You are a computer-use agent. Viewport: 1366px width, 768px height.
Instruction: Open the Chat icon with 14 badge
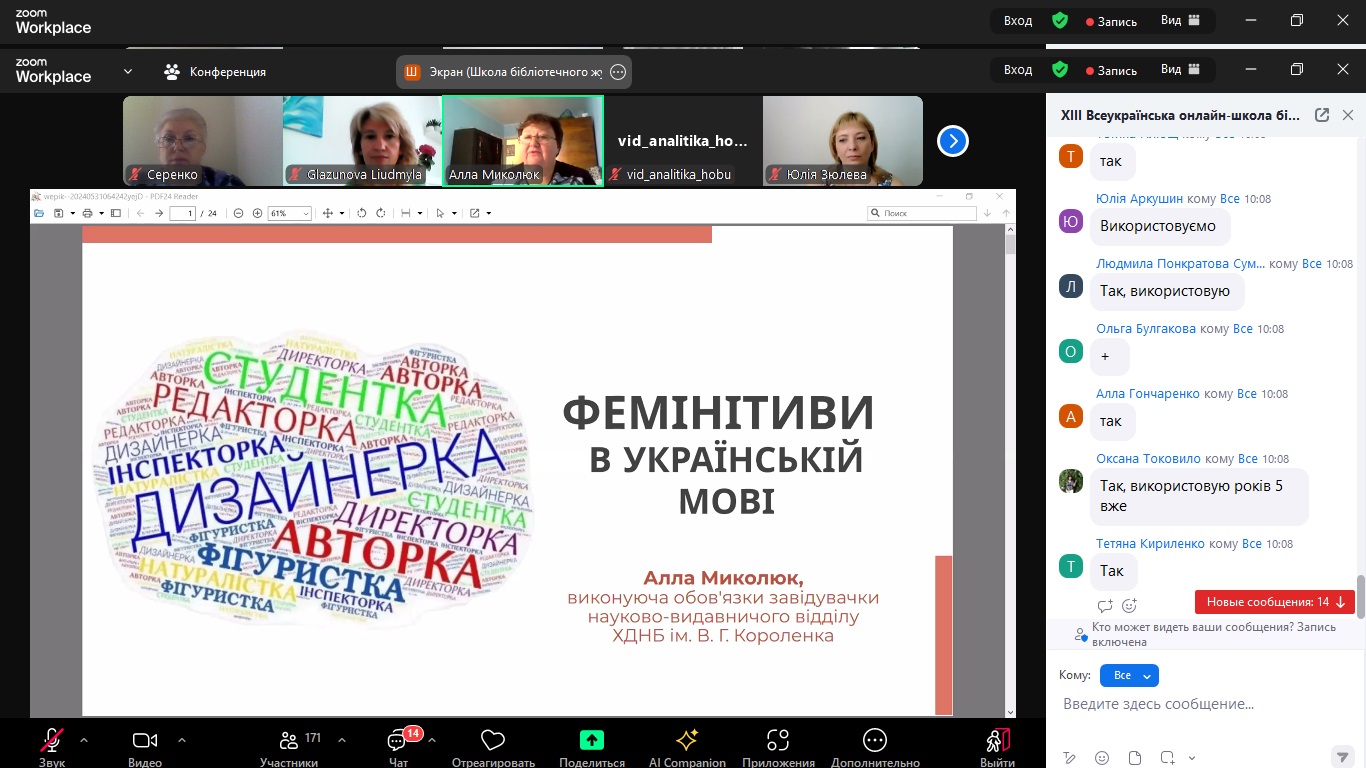pyautogui.click(x=397, y=741)
